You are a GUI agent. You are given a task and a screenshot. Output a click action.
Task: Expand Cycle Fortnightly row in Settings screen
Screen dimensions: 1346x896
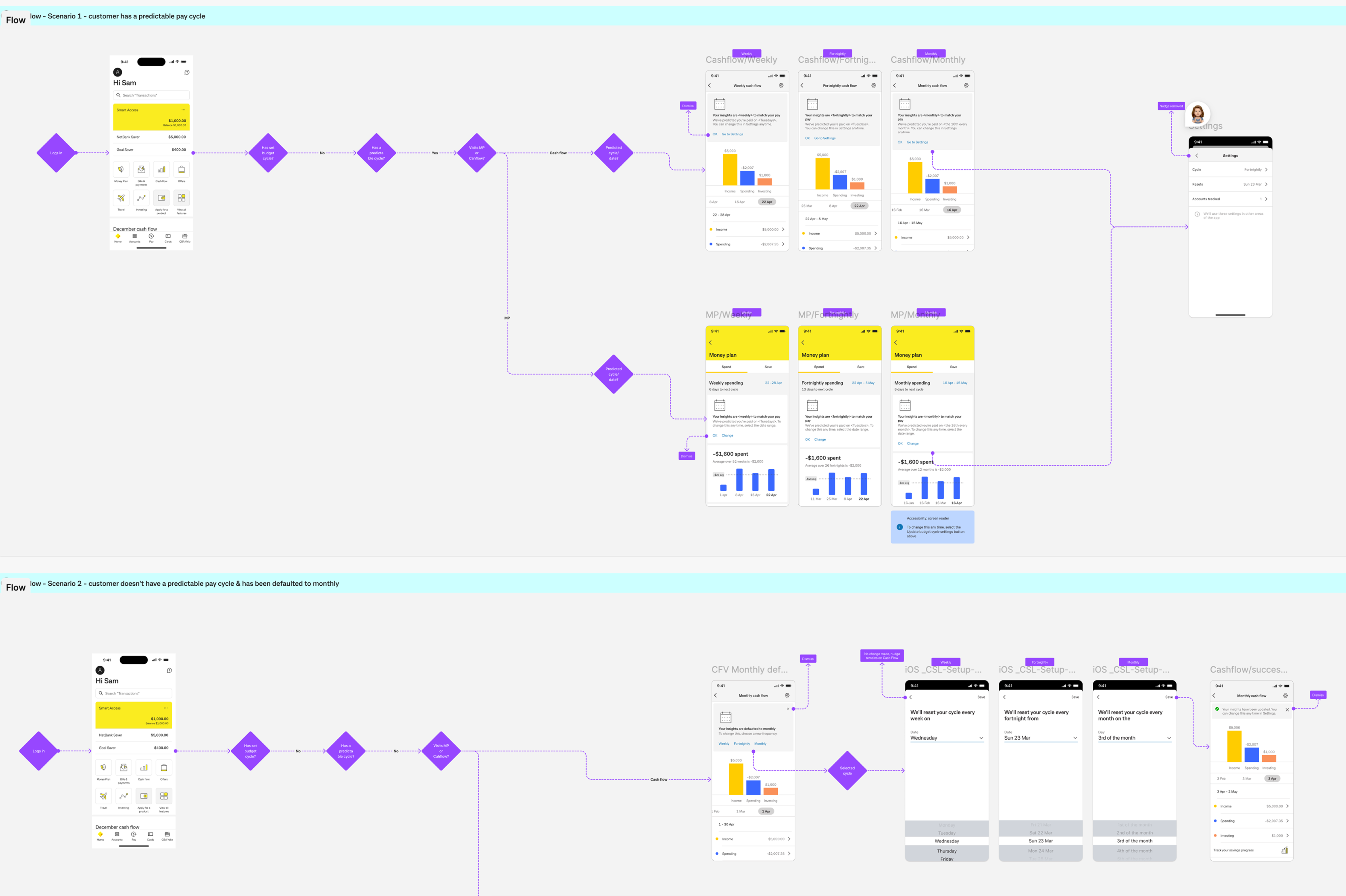[1230, 170]
